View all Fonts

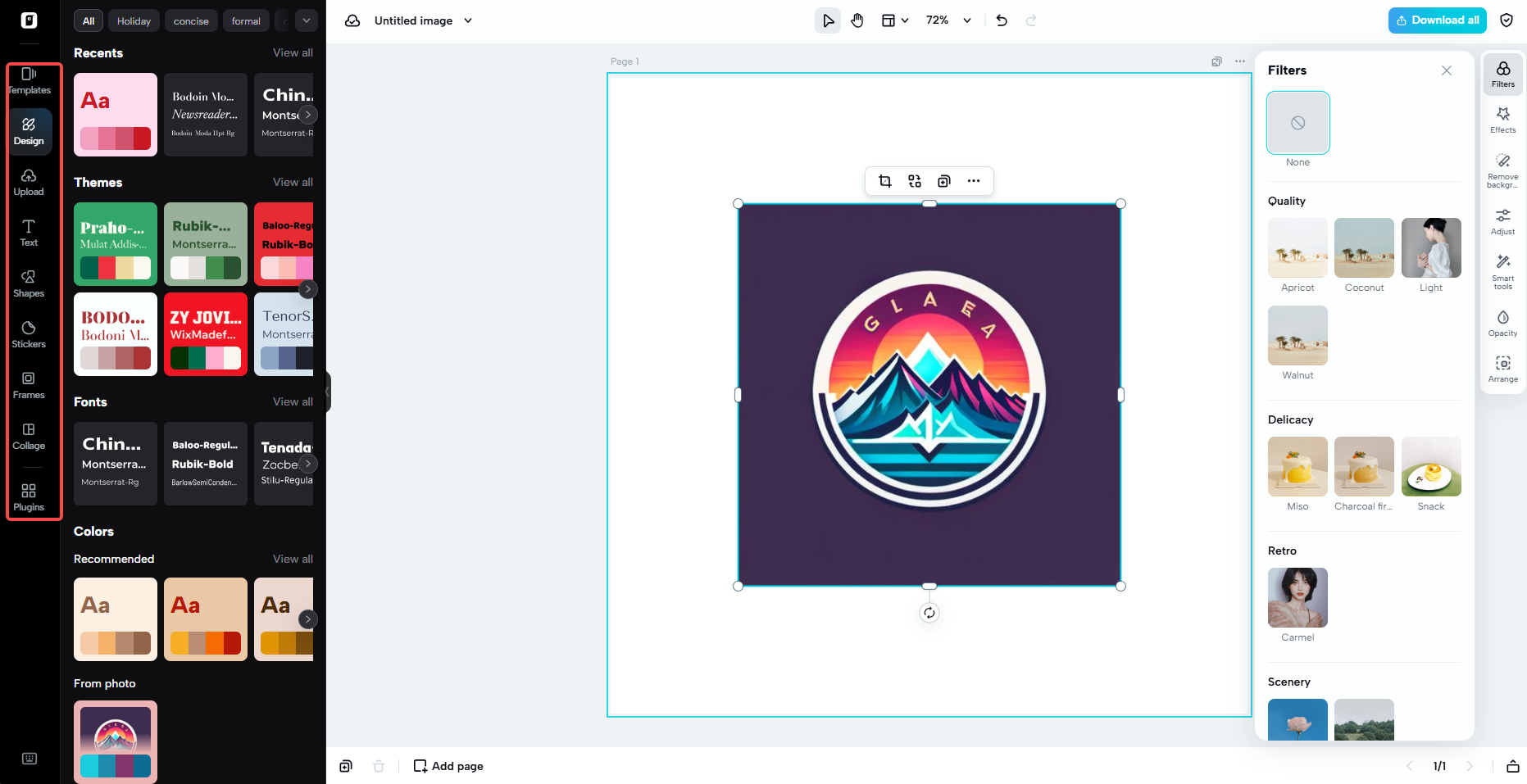coord(293,401)
